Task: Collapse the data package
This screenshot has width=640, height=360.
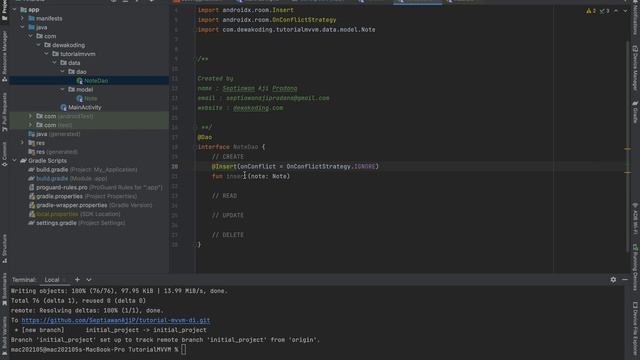Action: pyautogui.click(x=55, y=63)
